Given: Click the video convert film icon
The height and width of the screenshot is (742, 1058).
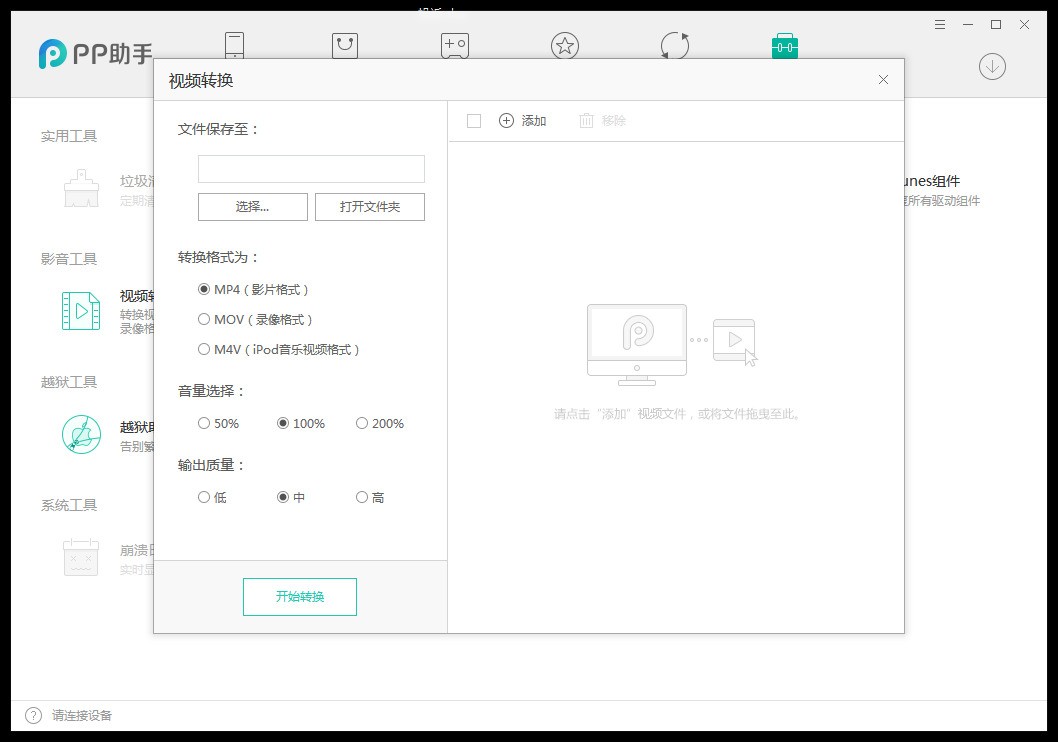Looking at the screenshot, I should (x=81, y=310).
